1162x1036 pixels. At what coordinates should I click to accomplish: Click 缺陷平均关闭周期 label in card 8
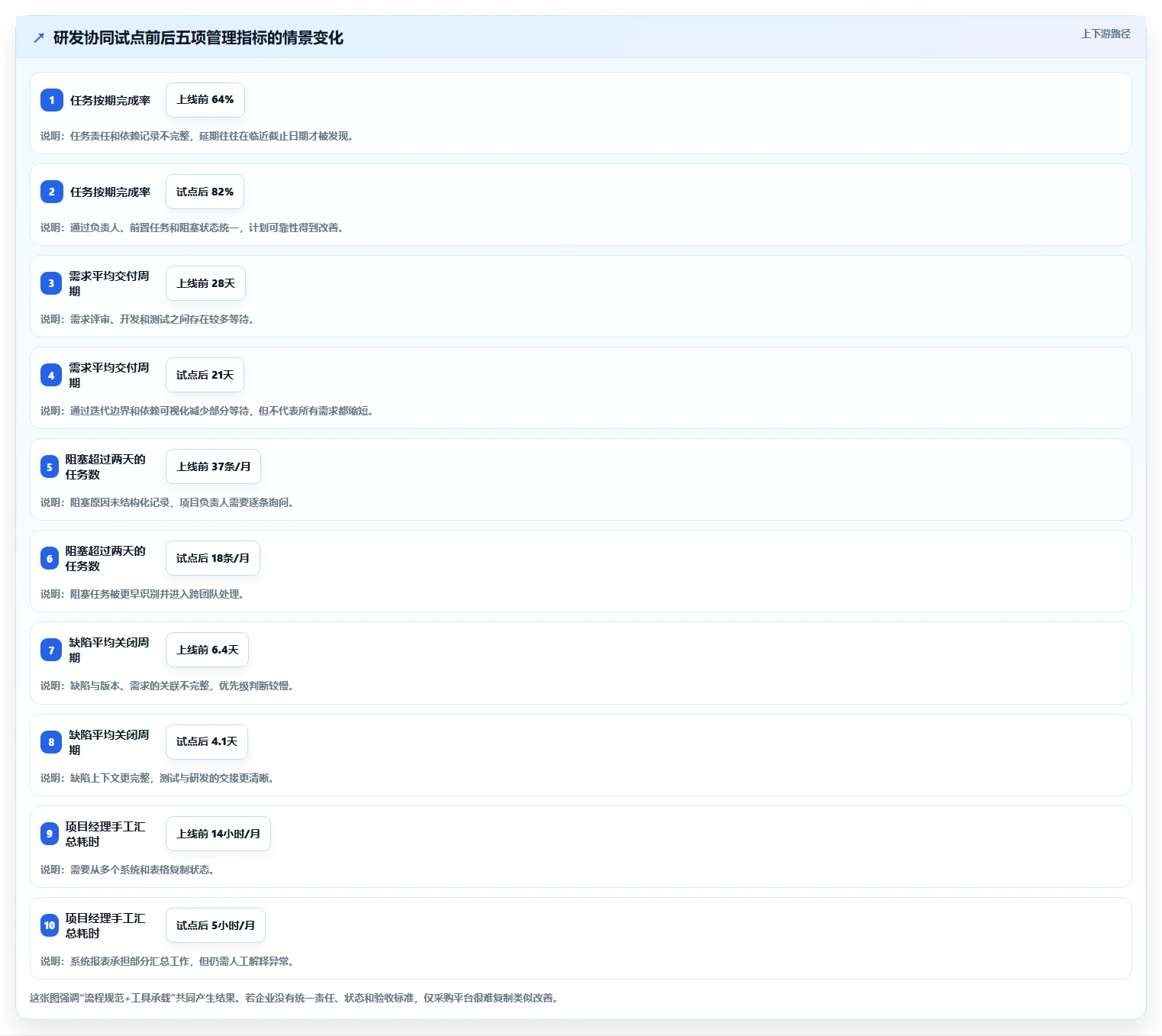[x=109, y=742]
